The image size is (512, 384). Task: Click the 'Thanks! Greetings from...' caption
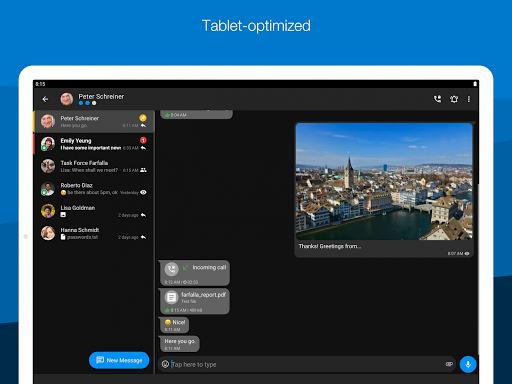pyautogui.click(x=329, y=246)
